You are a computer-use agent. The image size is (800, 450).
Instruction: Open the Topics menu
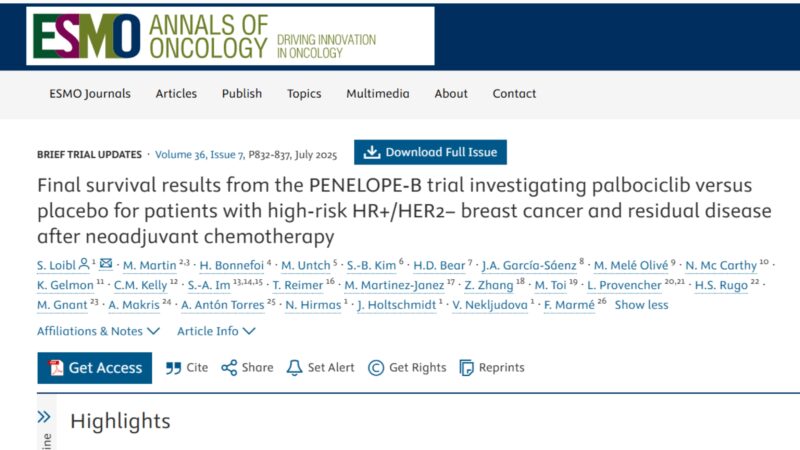point(304,94)
